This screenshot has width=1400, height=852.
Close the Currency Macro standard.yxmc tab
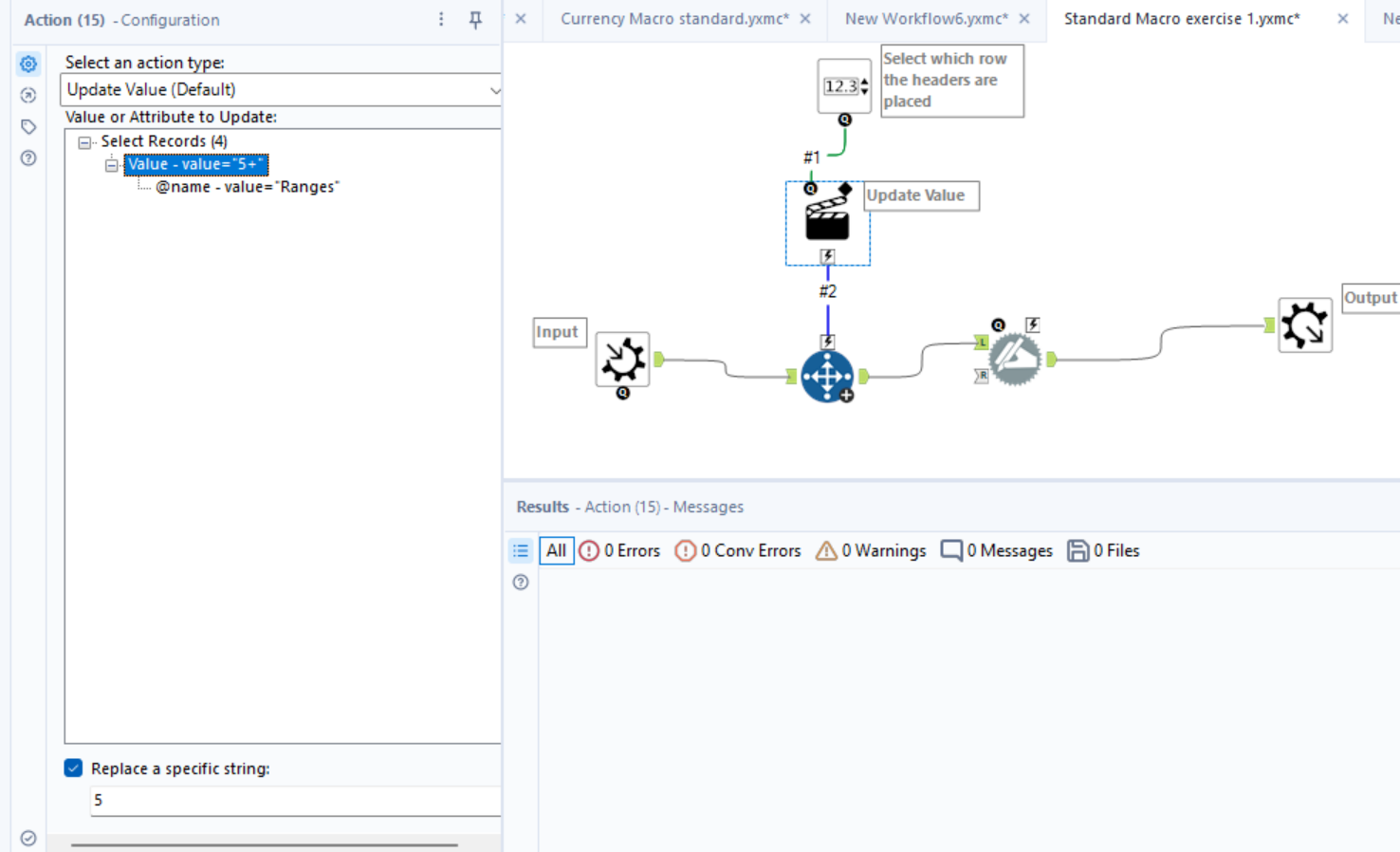click(x=805, y=19)
